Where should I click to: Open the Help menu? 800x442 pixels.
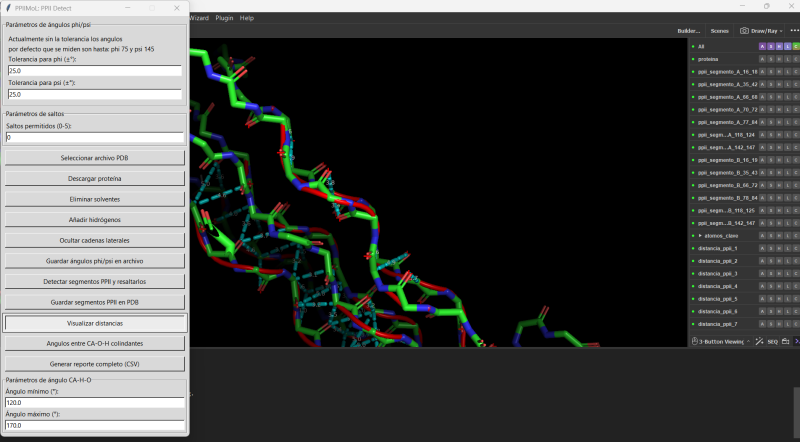(x=247, y=18)
